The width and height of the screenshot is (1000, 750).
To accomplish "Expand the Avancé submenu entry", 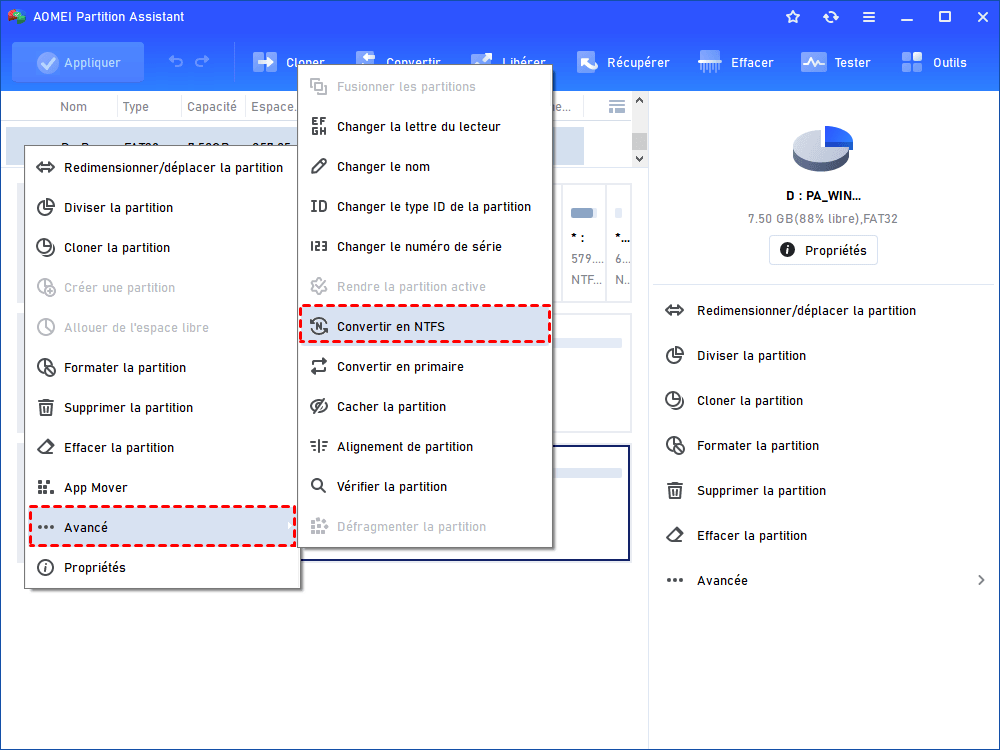I will coord(162,527).
